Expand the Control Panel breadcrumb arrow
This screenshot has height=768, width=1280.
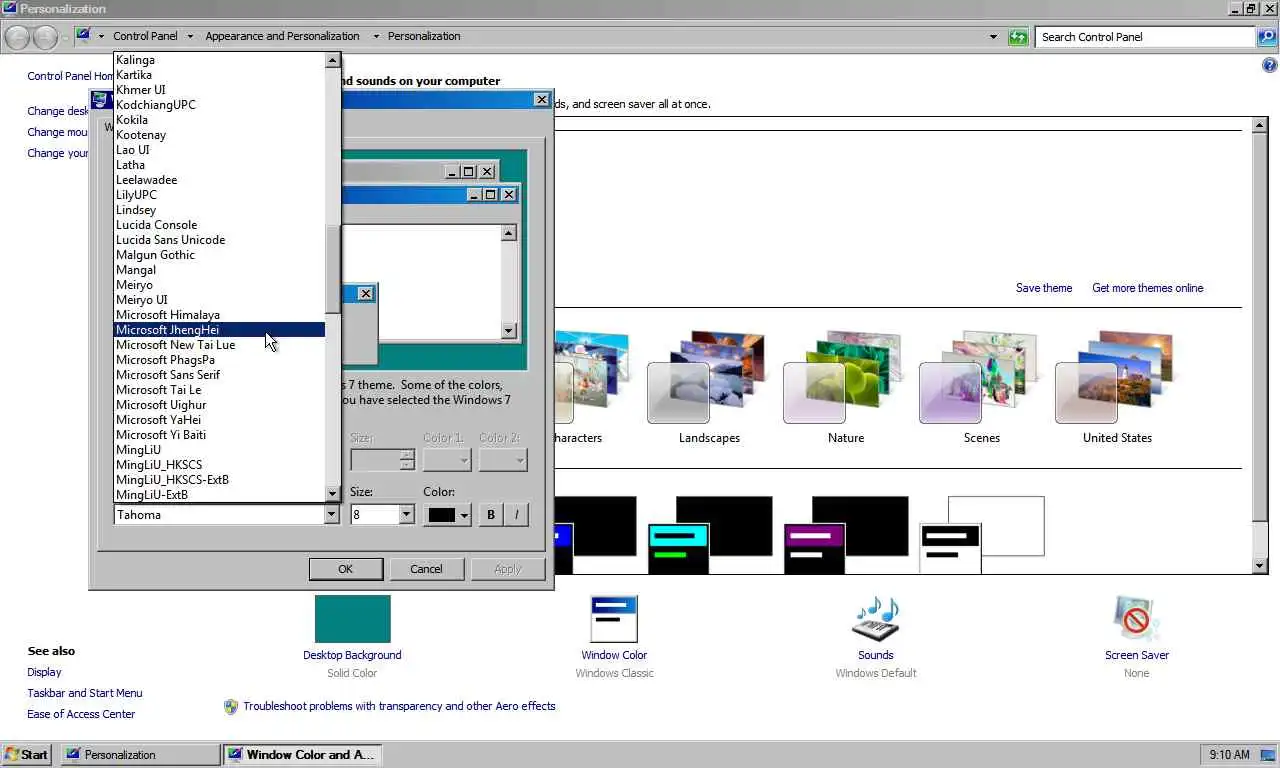pyautogui.click(x=190, y=37)
